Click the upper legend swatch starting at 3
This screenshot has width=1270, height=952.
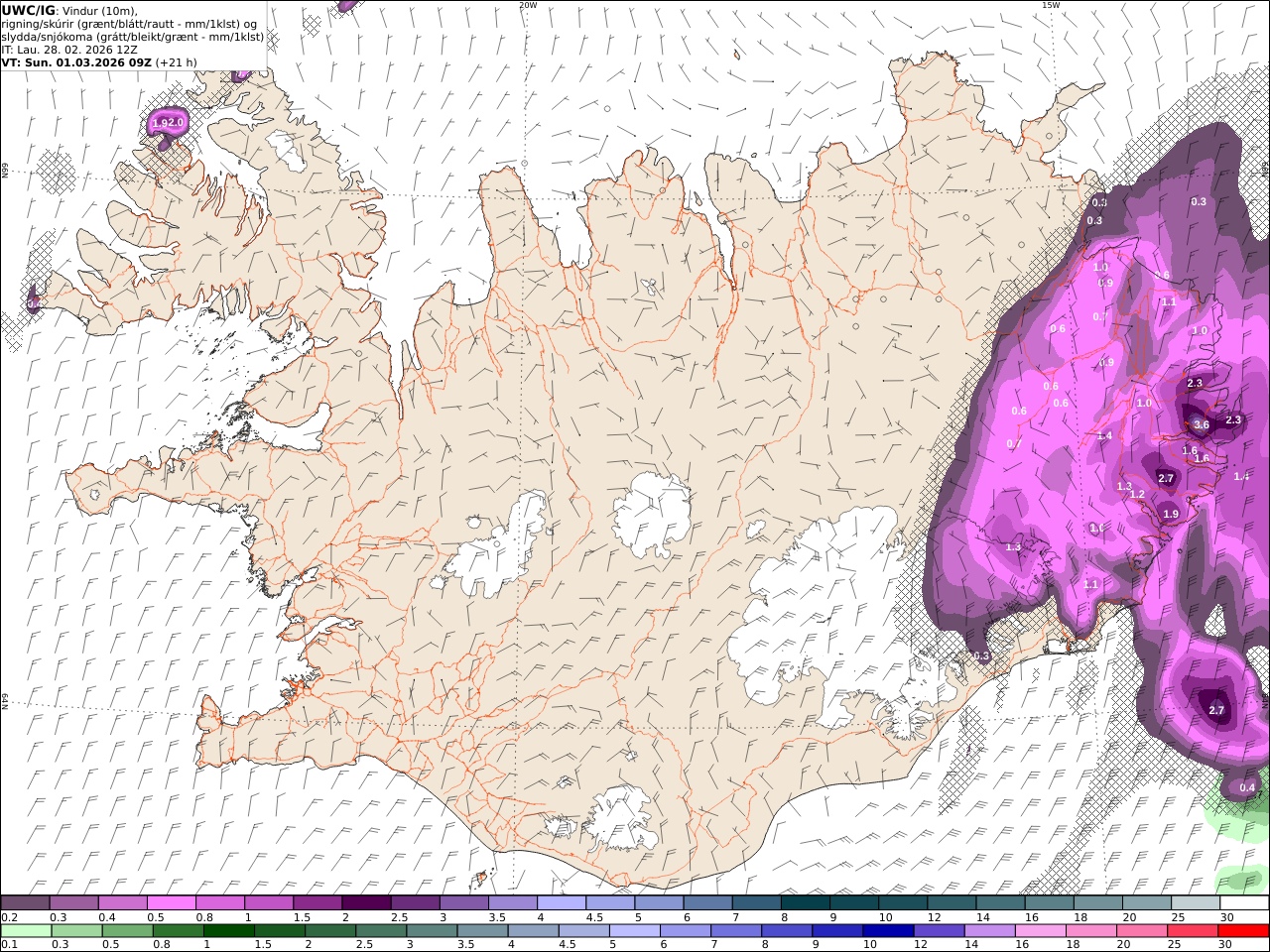click(x=463, y=903)
